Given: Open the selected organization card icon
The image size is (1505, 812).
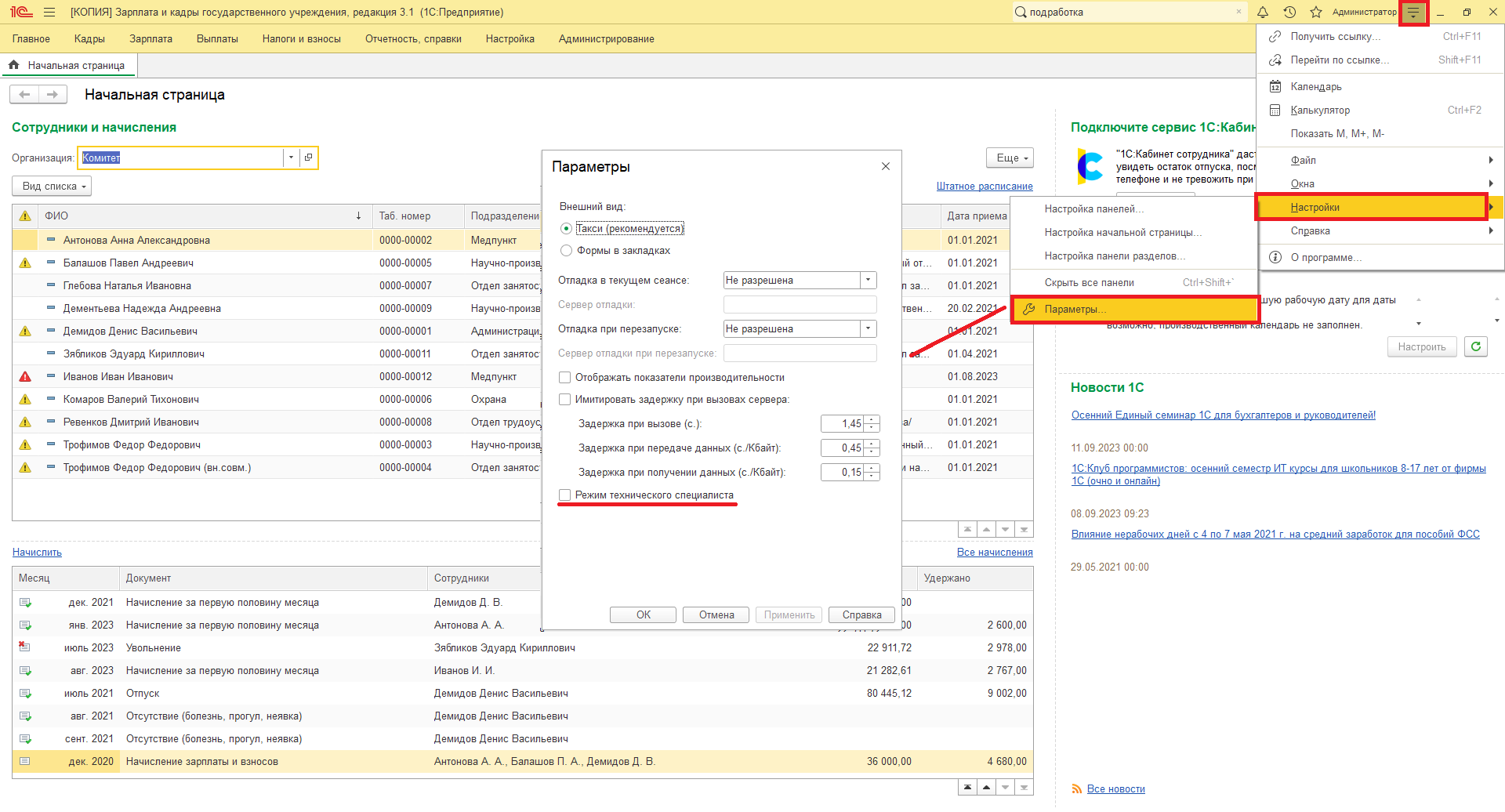Looking at the screenshot, I should [308, 158].
